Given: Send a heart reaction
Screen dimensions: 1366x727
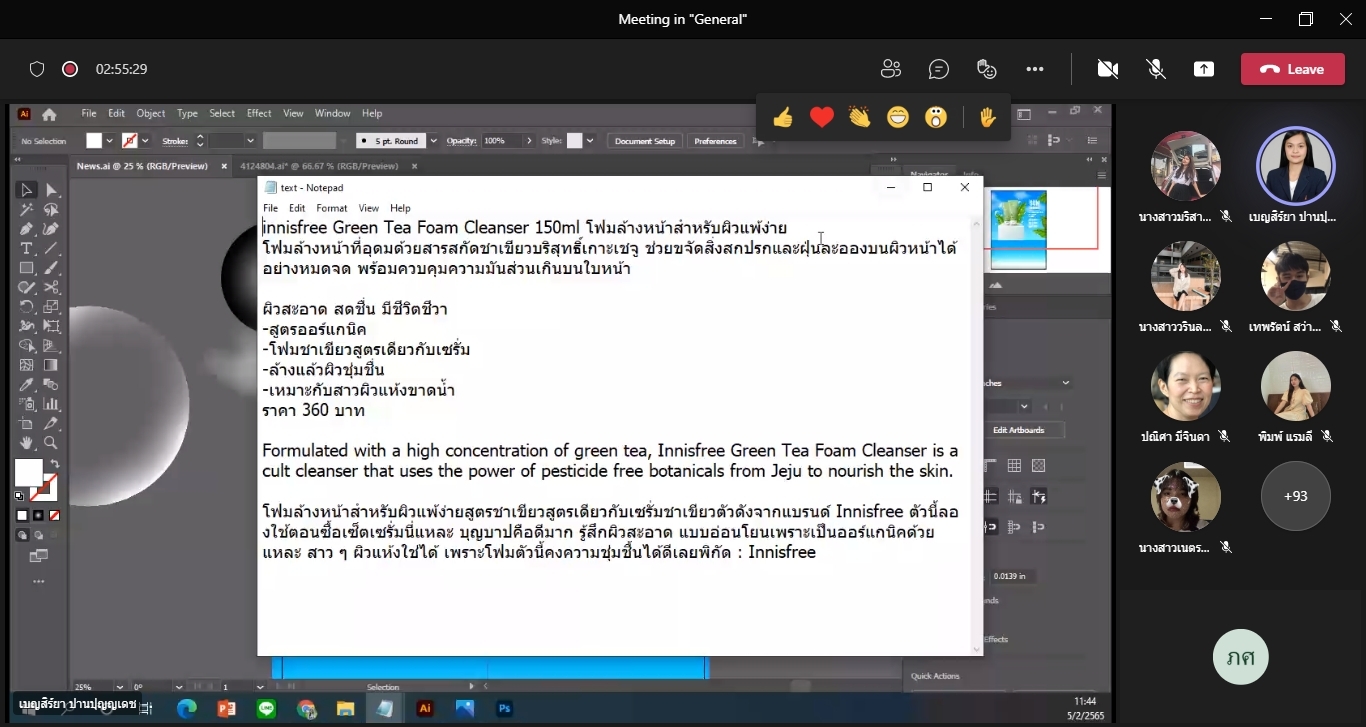Looking at the screenshot, I should (x=822, y=118).
